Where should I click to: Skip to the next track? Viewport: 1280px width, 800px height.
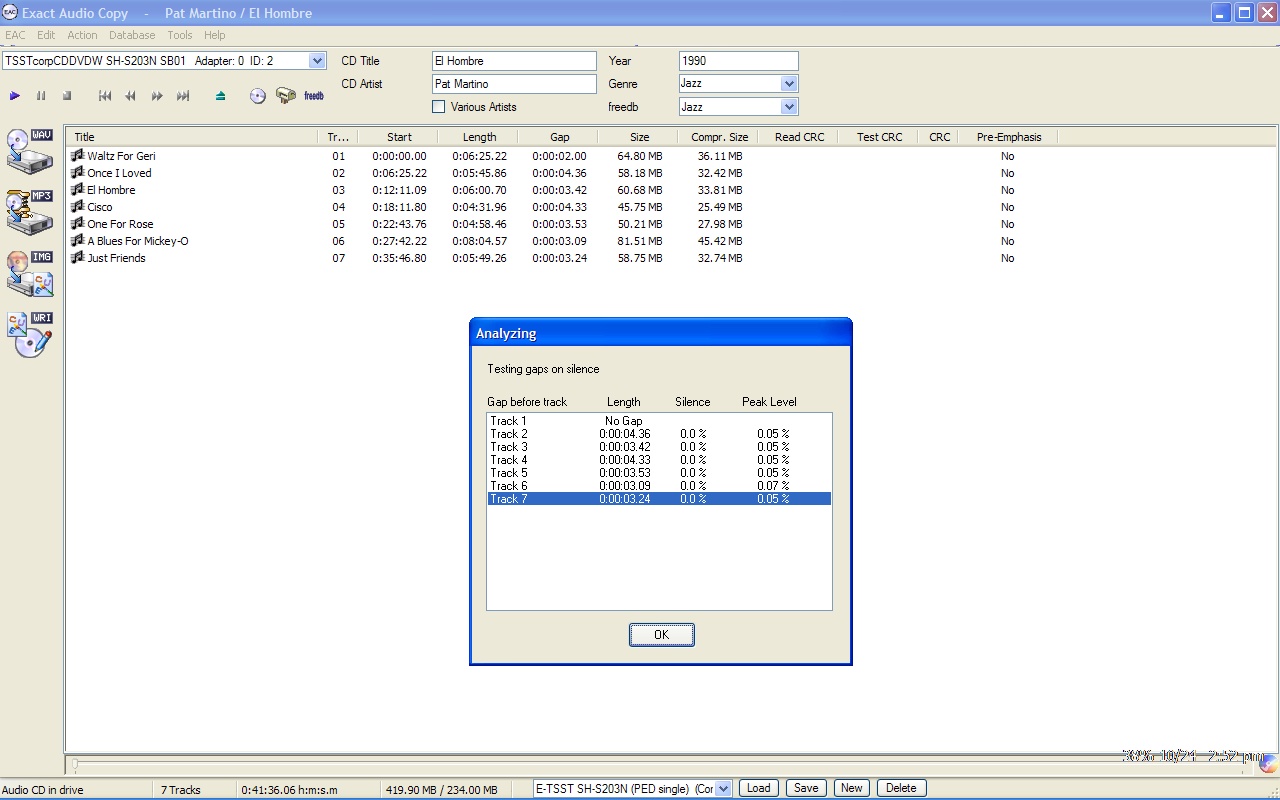click(x=183, y=96)
